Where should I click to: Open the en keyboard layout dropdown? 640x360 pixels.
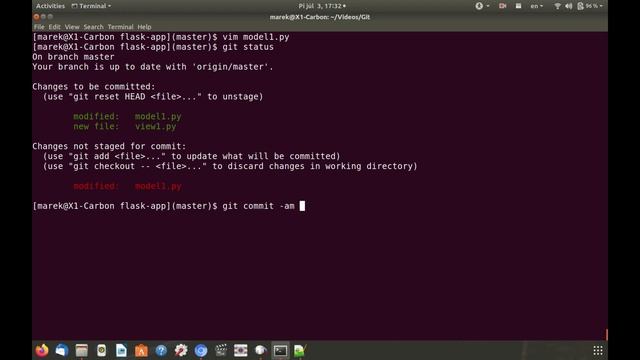point(536,6)
